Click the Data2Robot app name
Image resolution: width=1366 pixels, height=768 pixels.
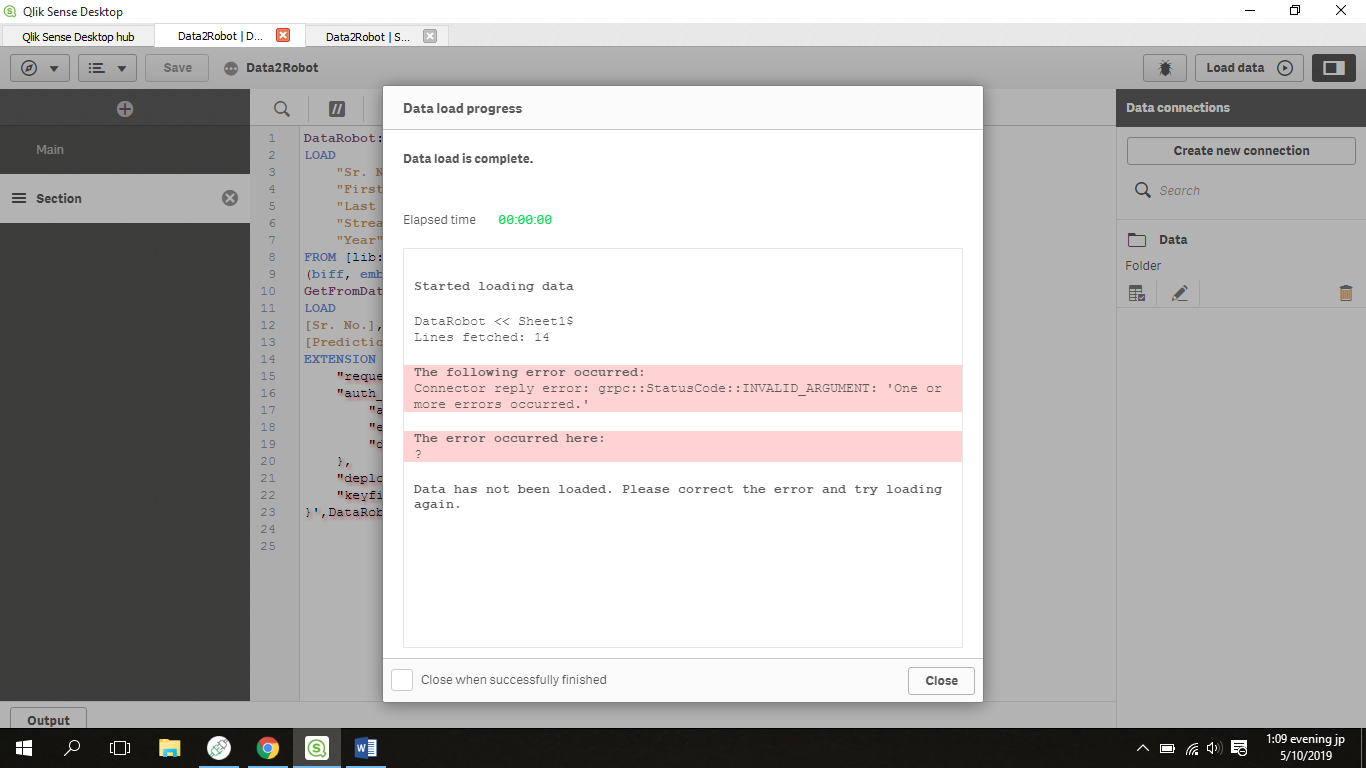(283, 68)
